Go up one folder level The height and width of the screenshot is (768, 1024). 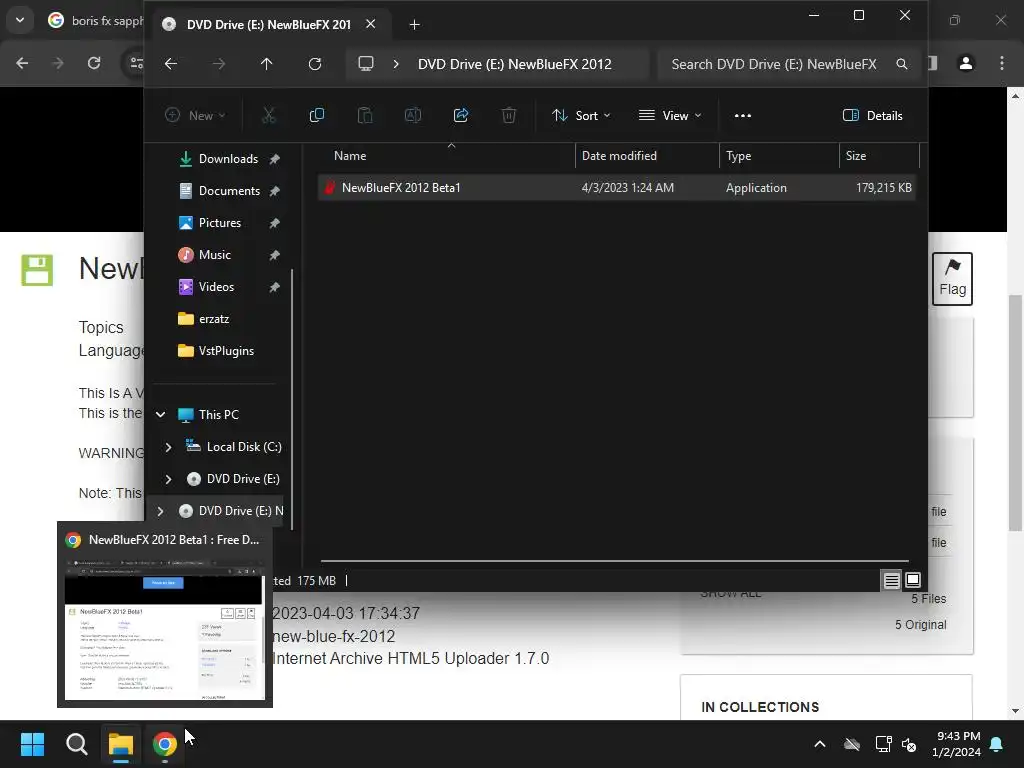coord(266,64)
